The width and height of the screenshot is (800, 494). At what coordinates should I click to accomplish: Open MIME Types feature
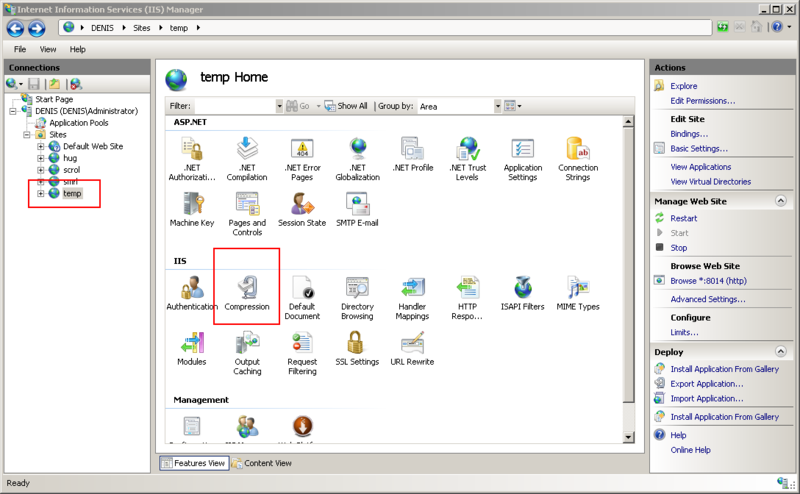tap(578, 293)
